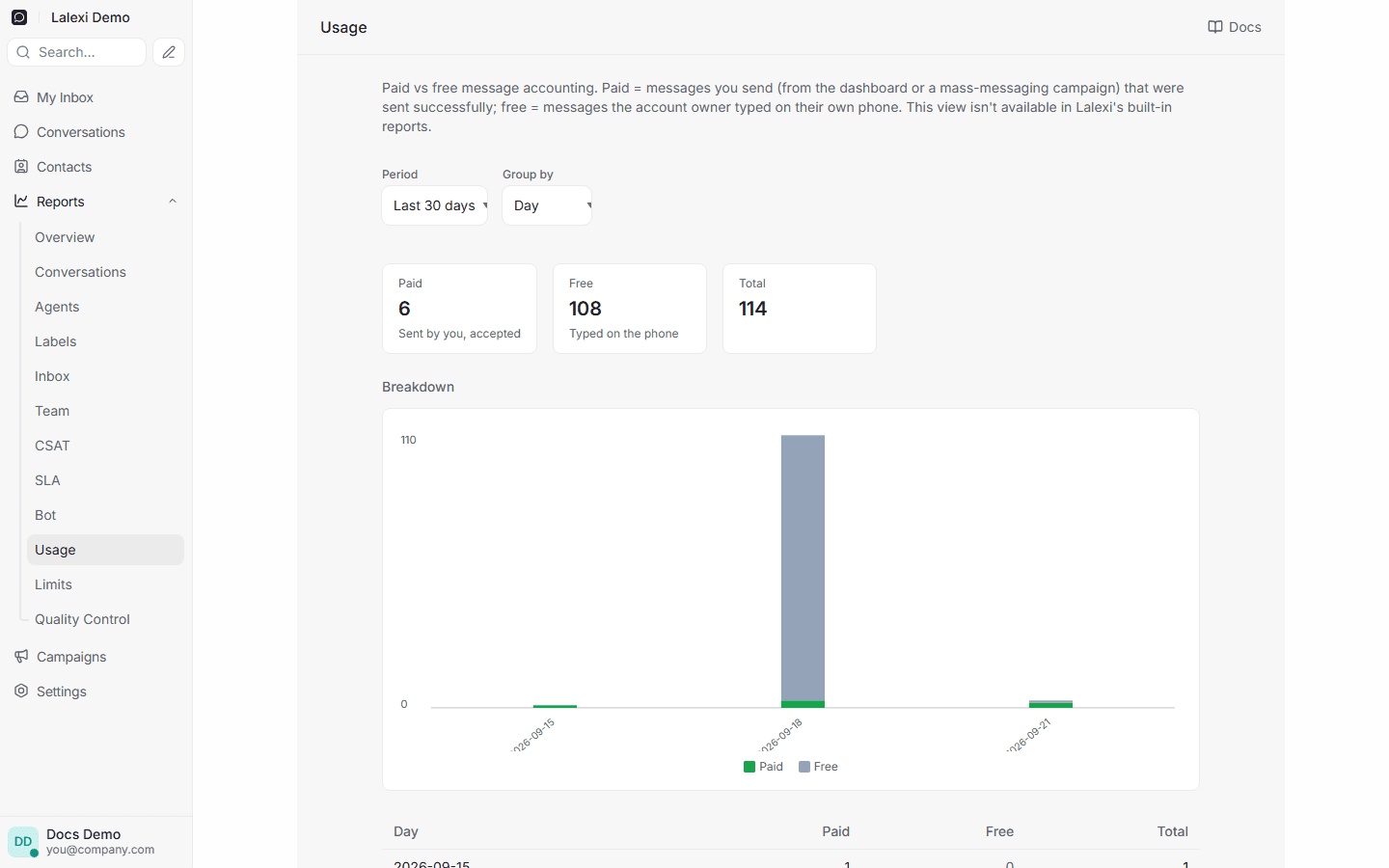This screenshot has width=1389, height=868.
Task: Click the Docs book icon
Action: tap(1215, 27)
